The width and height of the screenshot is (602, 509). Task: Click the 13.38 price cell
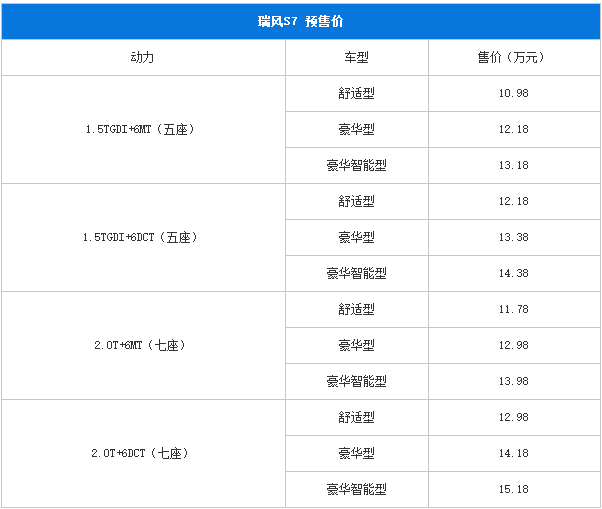[514, 237]
